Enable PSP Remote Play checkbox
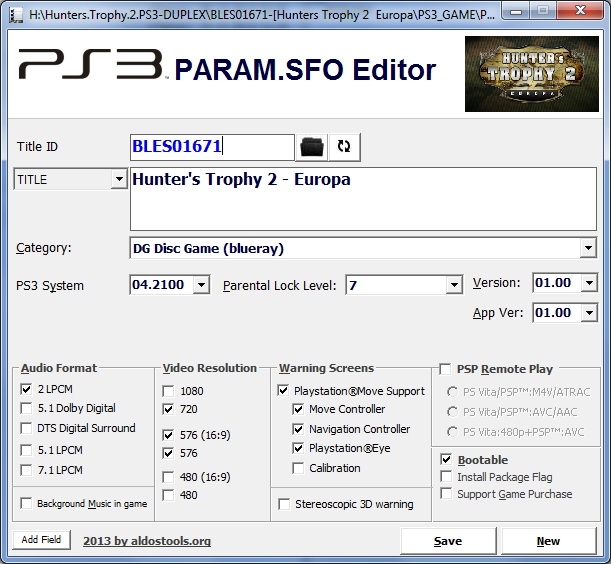611x564 pixels. [x=445, y=369]
